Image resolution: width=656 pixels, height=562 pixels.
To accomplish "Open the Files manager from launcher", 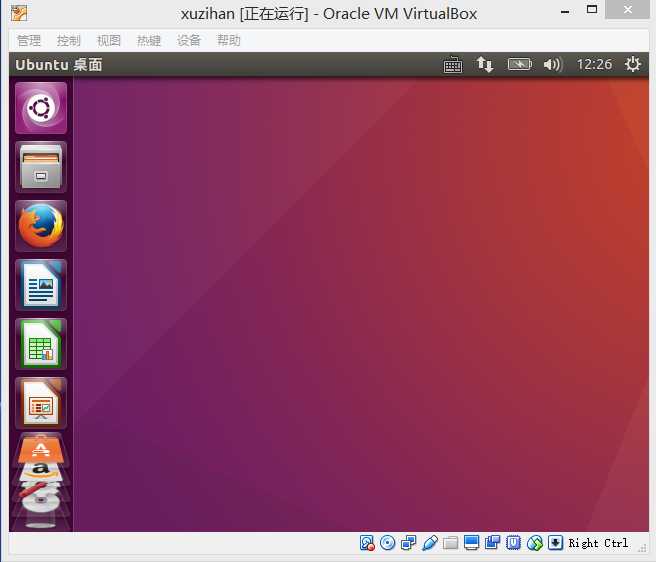I will [41, 167].
